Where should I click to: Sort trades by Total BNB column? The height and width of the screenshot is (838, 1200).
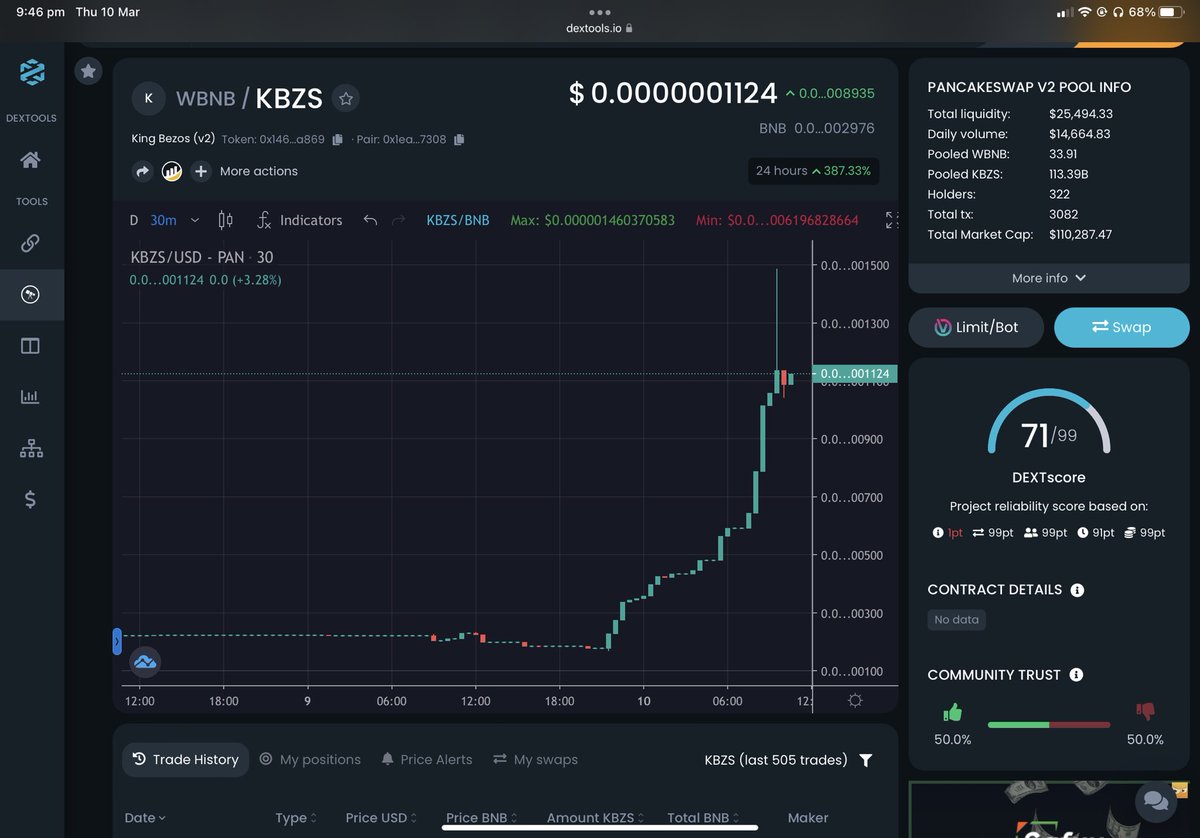pos(704,818)
